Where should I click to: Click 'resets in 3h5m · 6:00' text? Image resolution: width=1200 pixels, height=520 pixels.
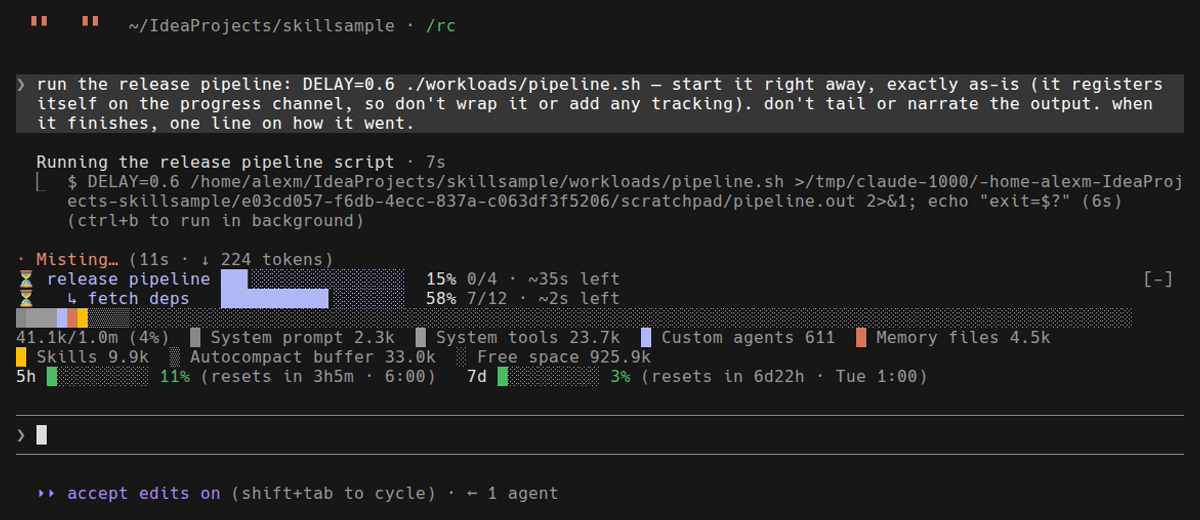pyautogui.click(x=318, y=377)
